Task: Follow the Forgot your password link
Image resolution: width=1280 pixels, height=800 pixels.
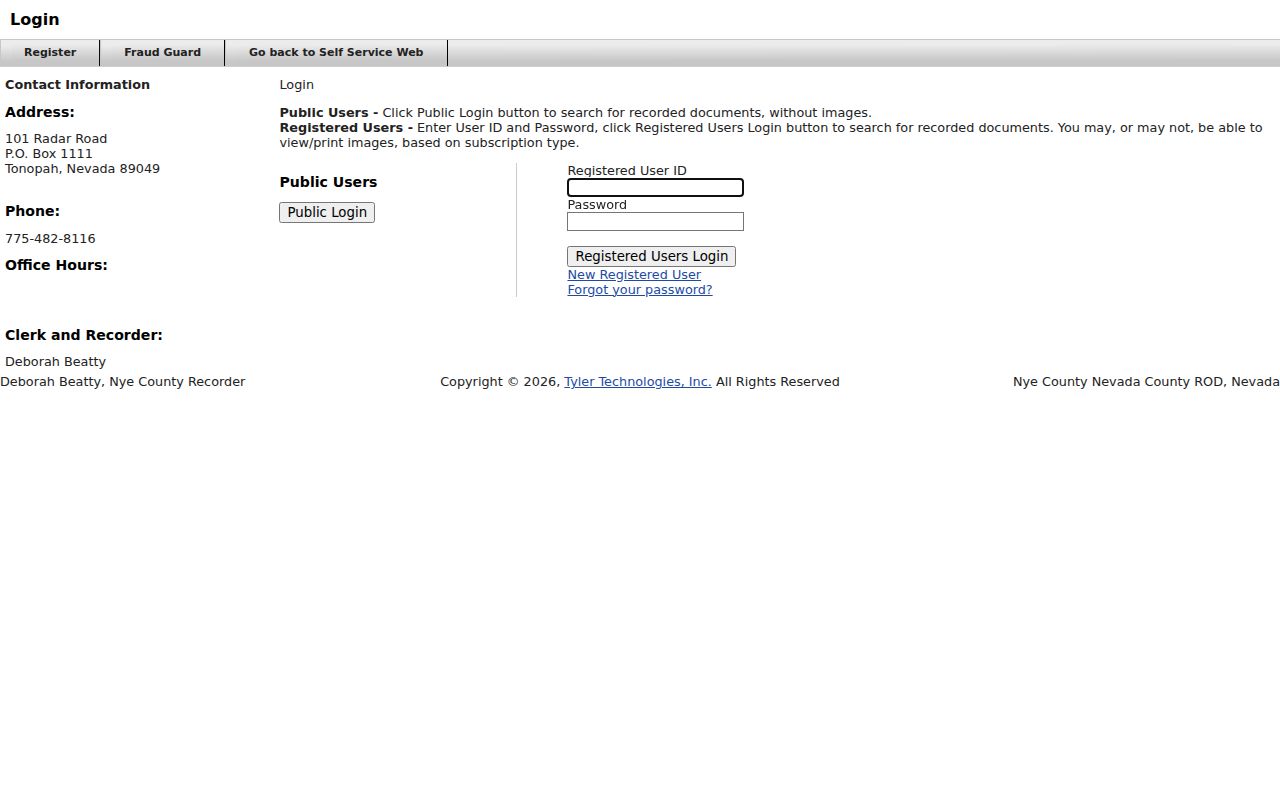Action: tap(640, 290)
